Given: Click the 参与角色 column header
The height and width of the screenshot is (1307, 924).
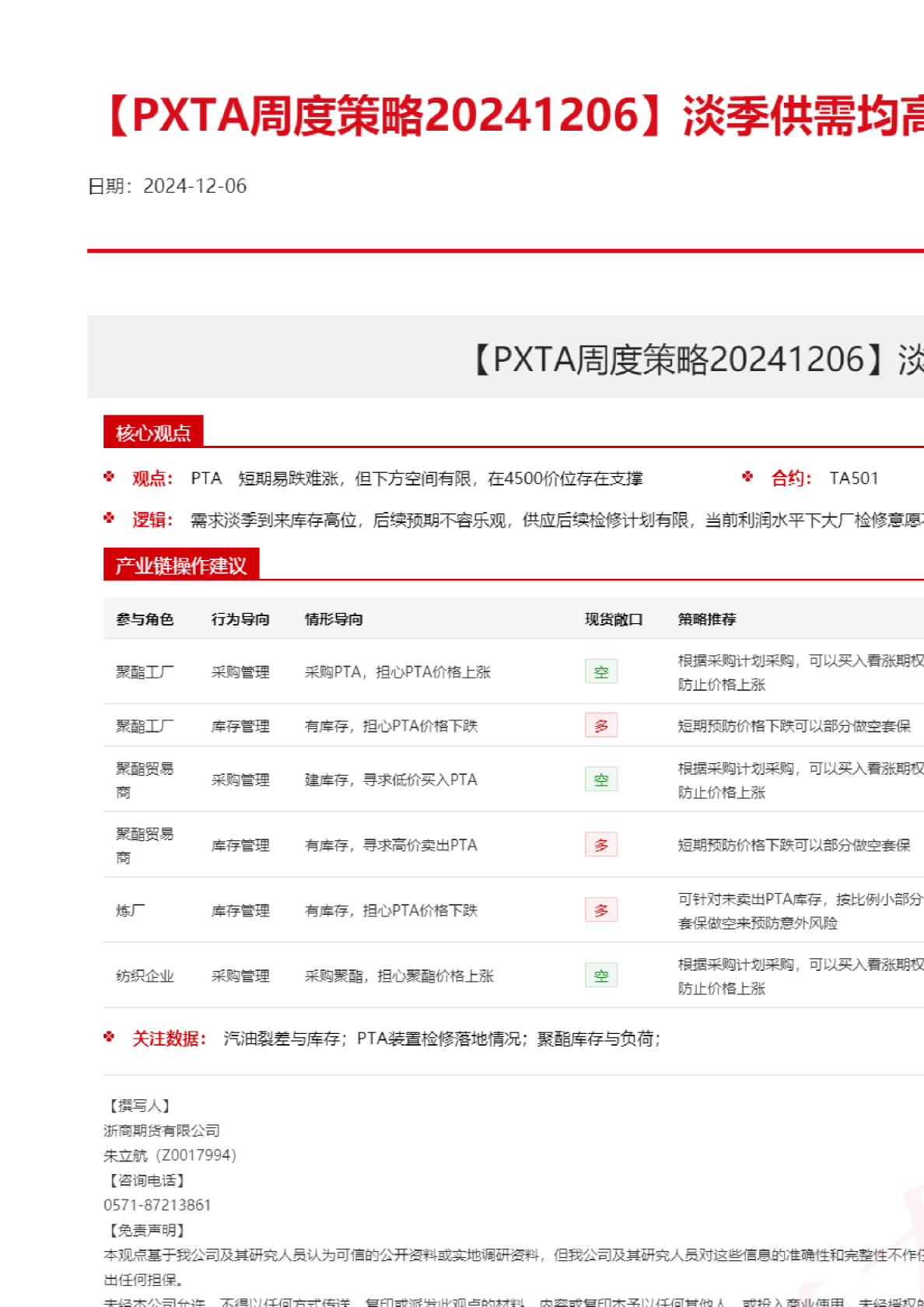Looking at the screenshot, I should (x=145, y=619).
